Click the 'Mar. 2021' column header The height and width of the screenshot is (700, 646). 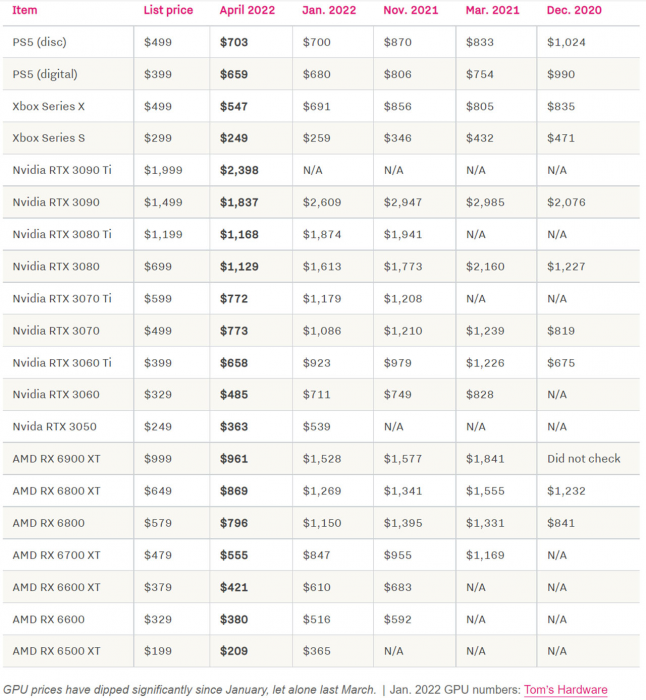(492, 10)
